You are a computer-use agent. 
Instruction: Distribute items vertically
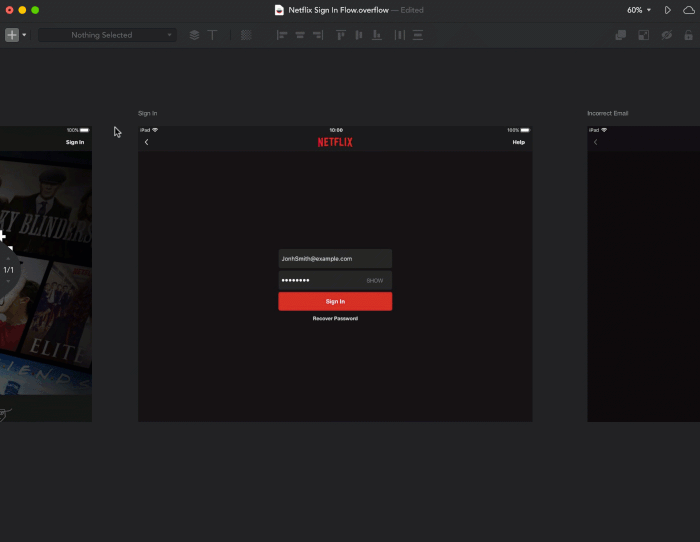(x=418, y=35)
